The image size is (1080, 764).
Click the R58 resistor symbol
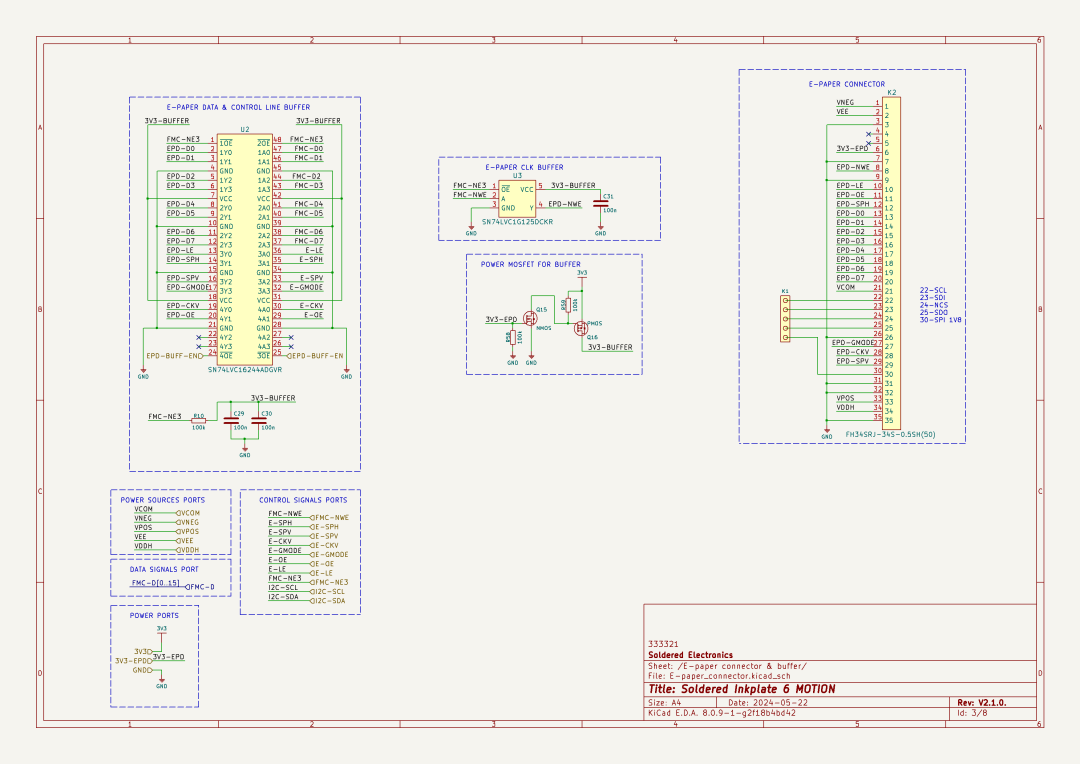coord(513,337)
